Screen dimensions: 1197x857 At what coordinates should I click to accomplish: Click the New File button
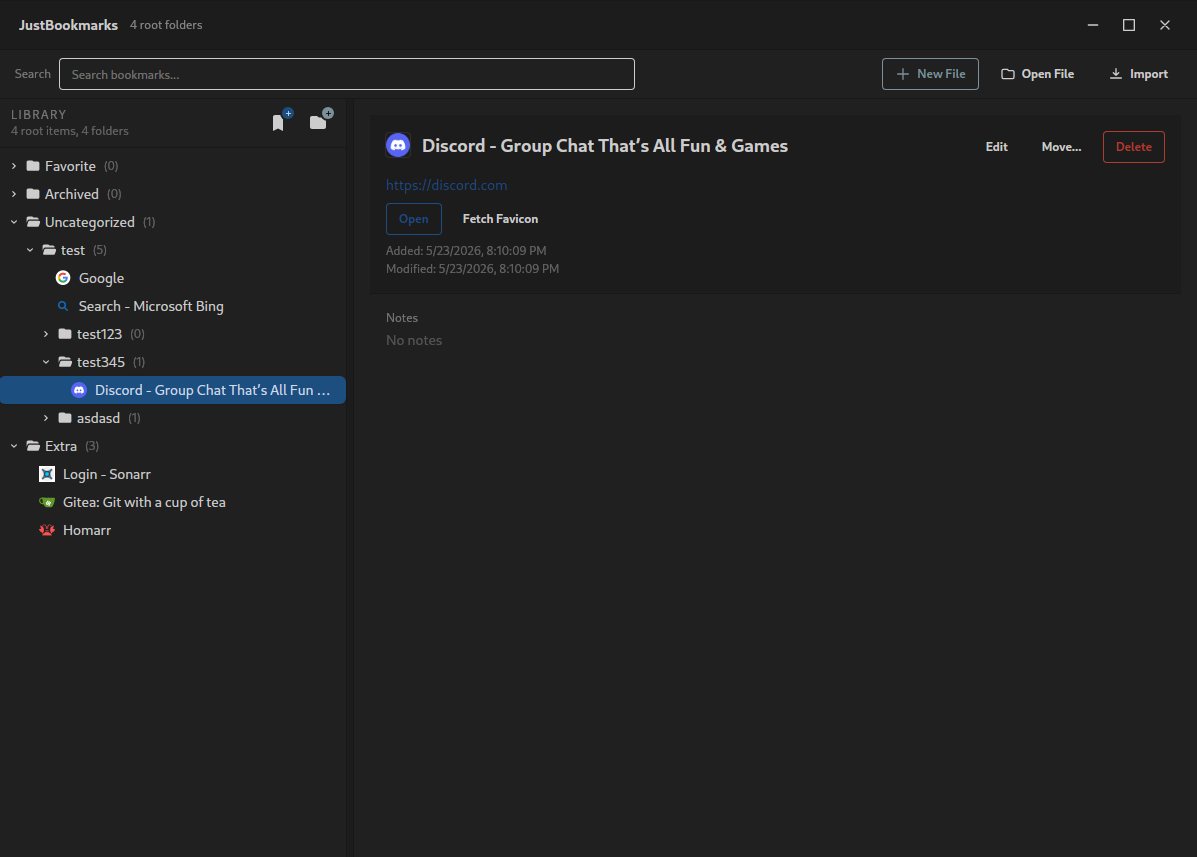coord(930,74)
